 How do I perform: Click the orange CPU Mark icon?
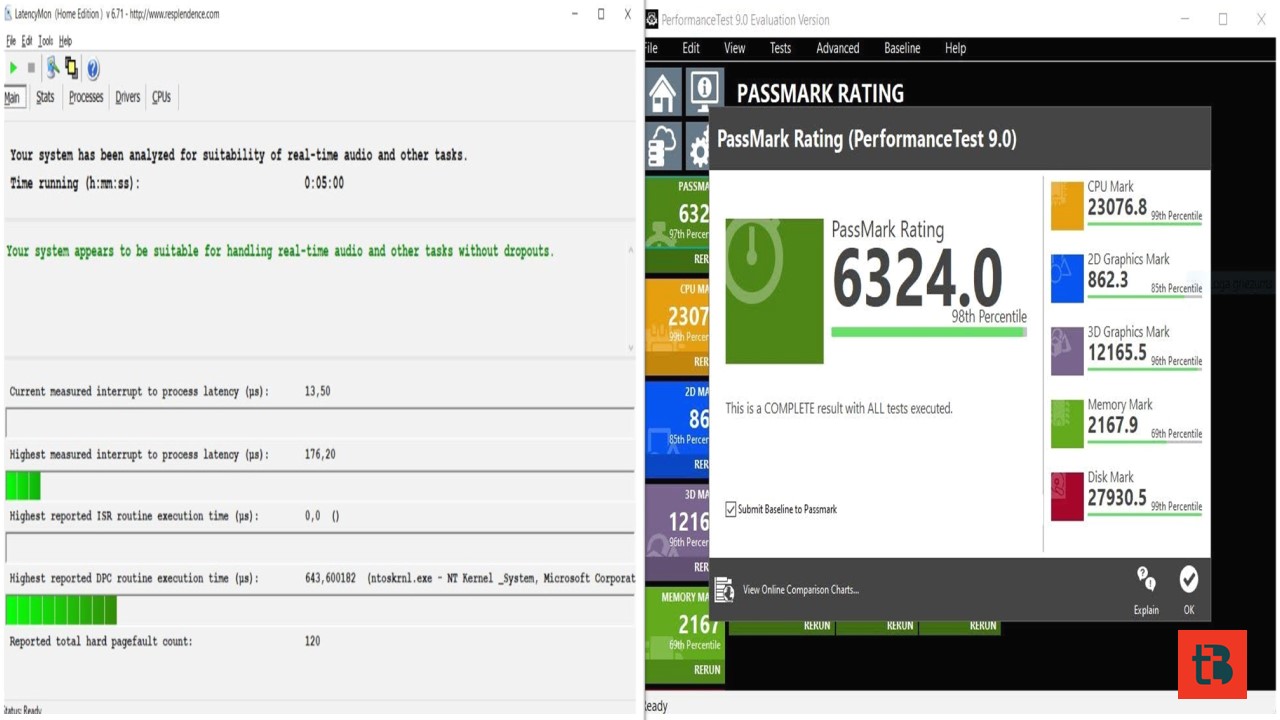click(1067, 205)
